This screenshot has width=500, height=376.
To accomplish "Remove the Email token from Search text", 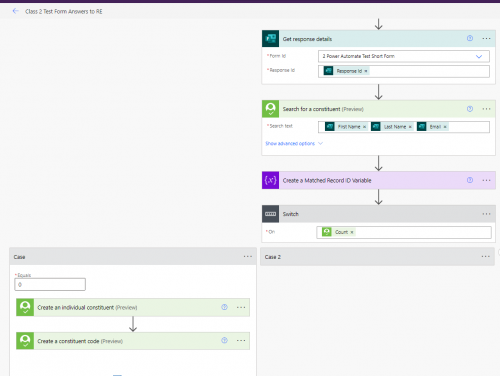I will [x=445, y=127].
